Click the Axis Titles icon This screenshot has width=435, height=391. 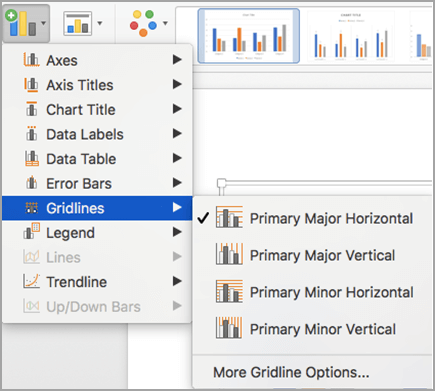pyautogui.click(x=31, y=85)
